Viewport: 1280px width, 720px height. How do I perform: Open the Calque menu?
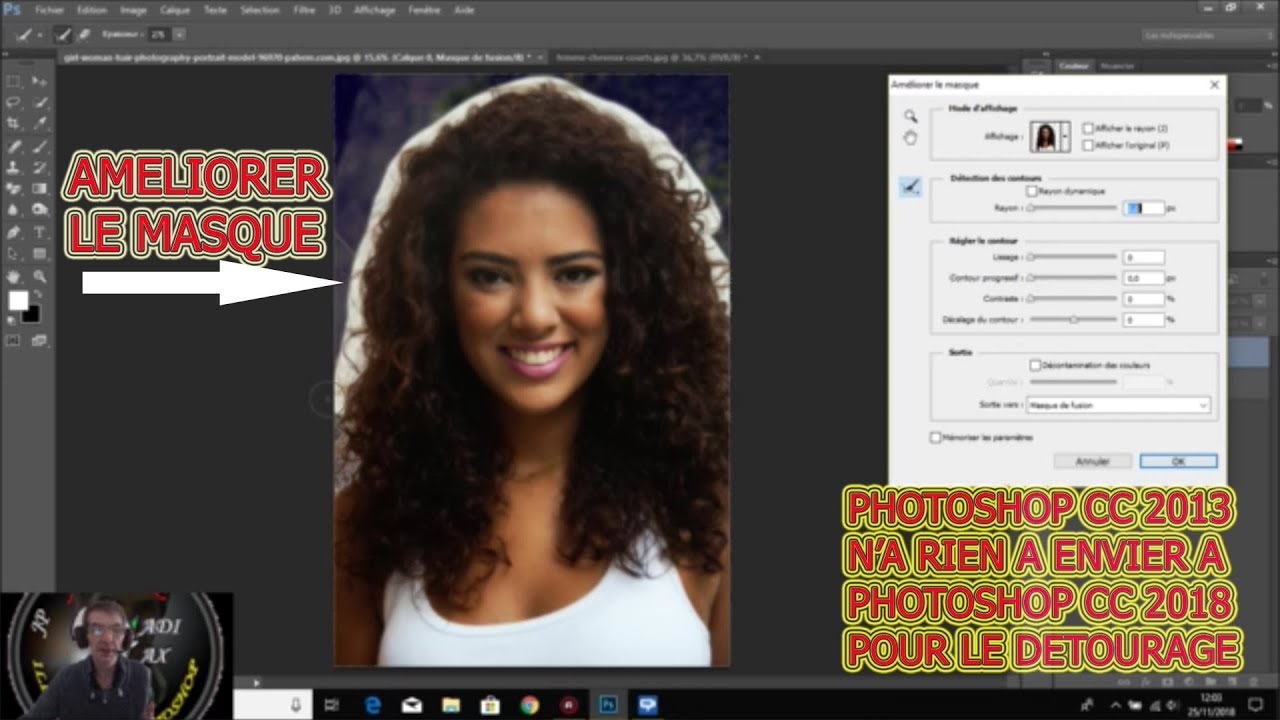point(175,9)
